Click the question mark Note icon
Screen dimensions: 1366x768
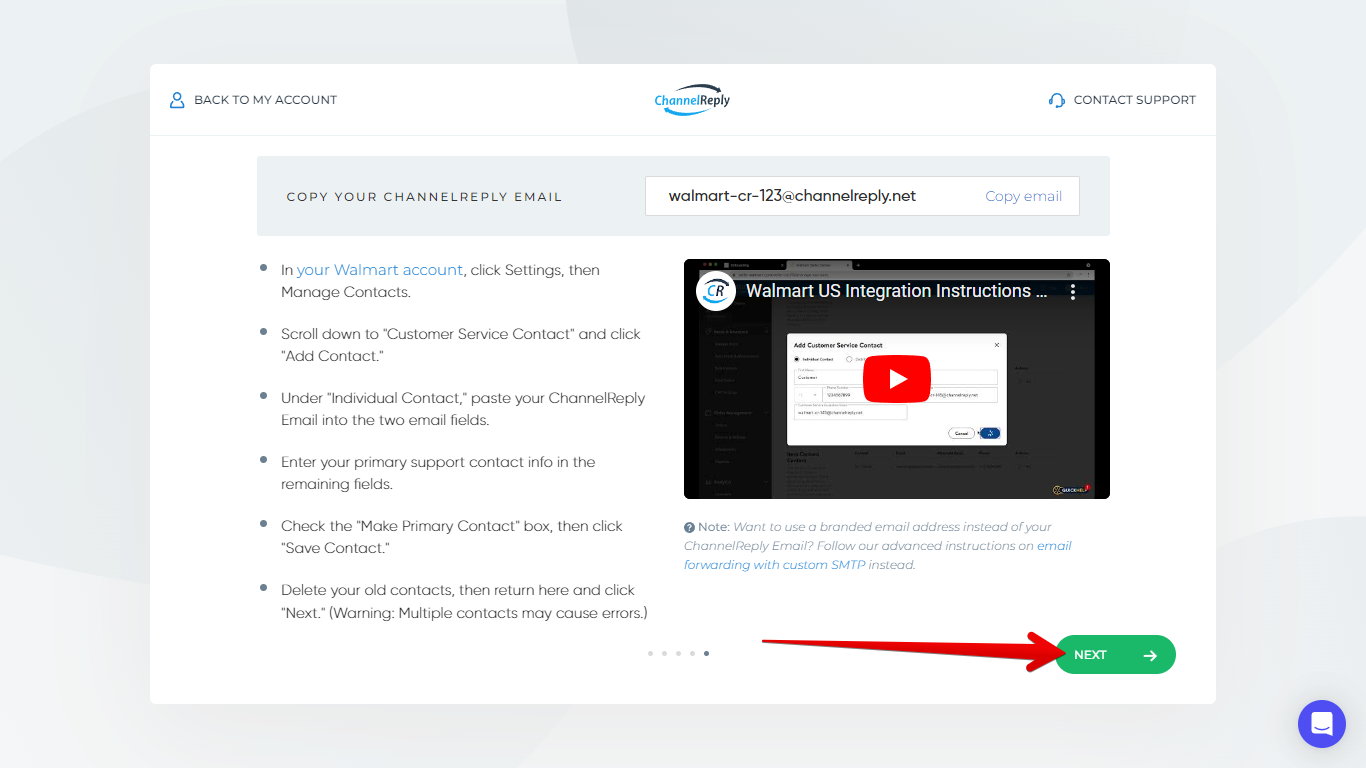pyautogui.click(x=689, y=527)
